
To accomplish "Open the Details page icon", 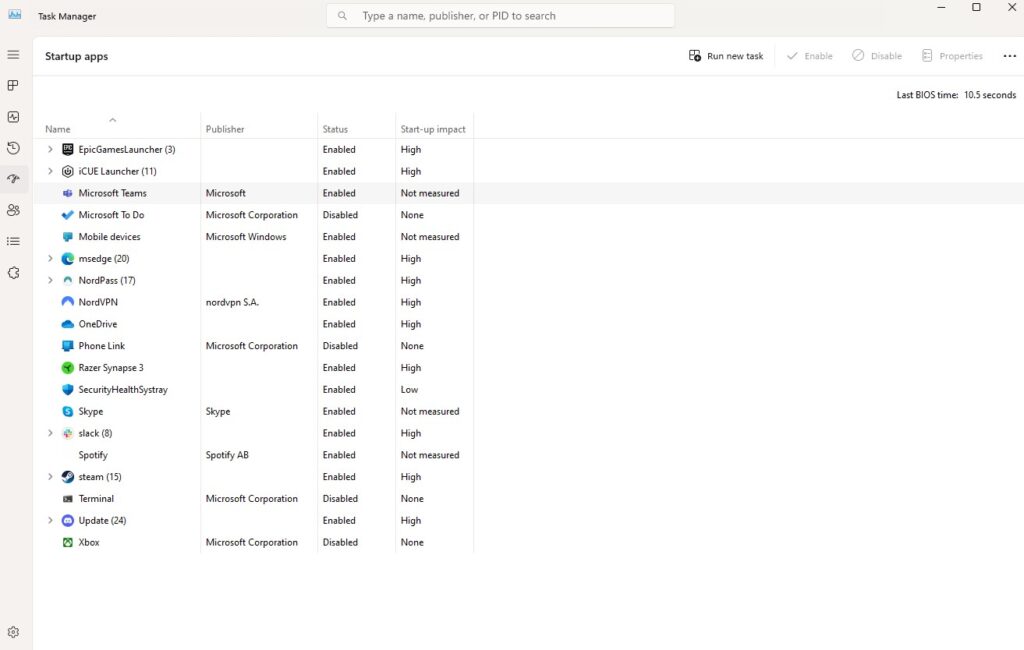I will (13, 242).
